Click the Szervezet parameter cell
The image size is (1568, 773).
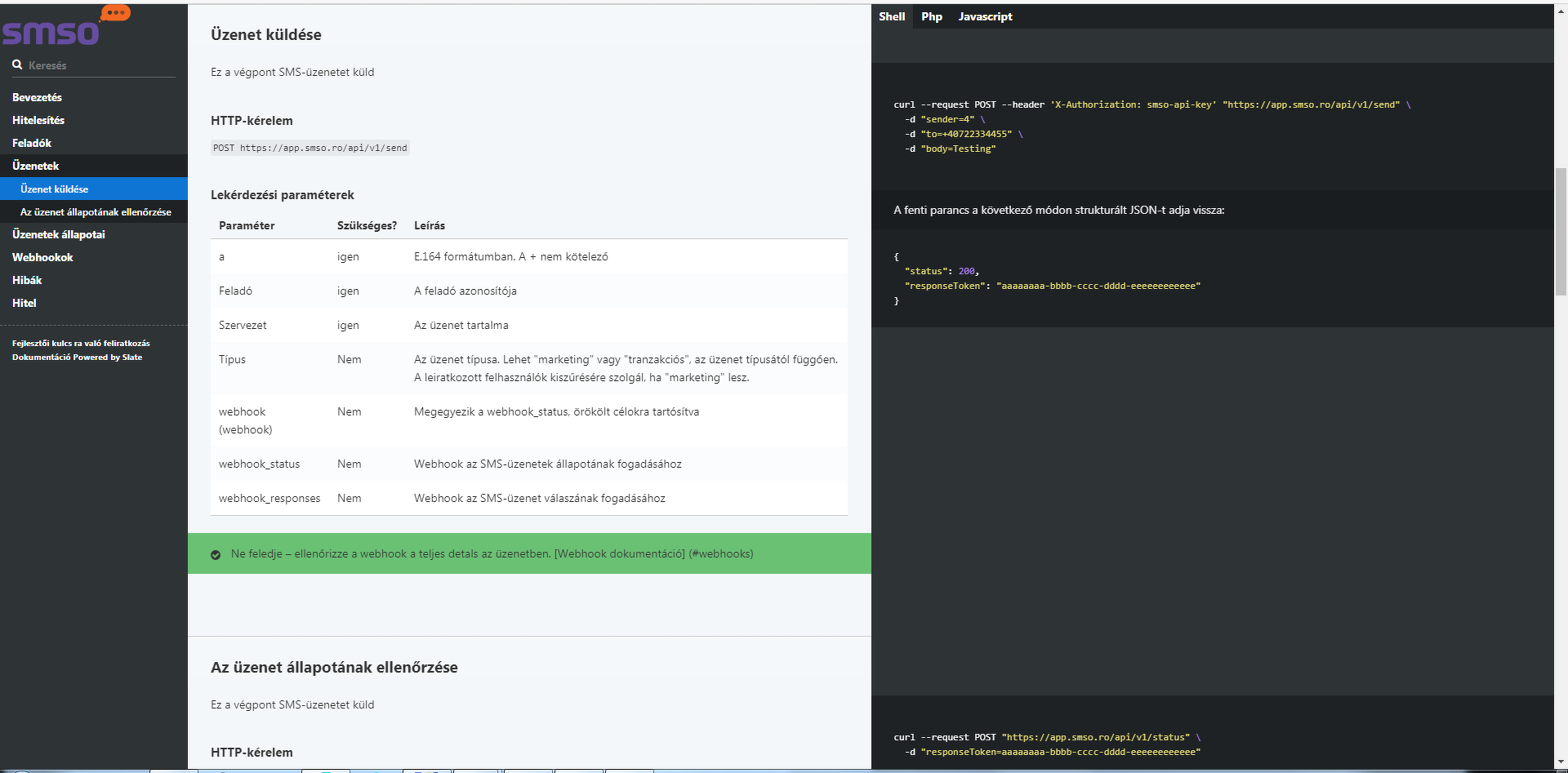point(243,325)
